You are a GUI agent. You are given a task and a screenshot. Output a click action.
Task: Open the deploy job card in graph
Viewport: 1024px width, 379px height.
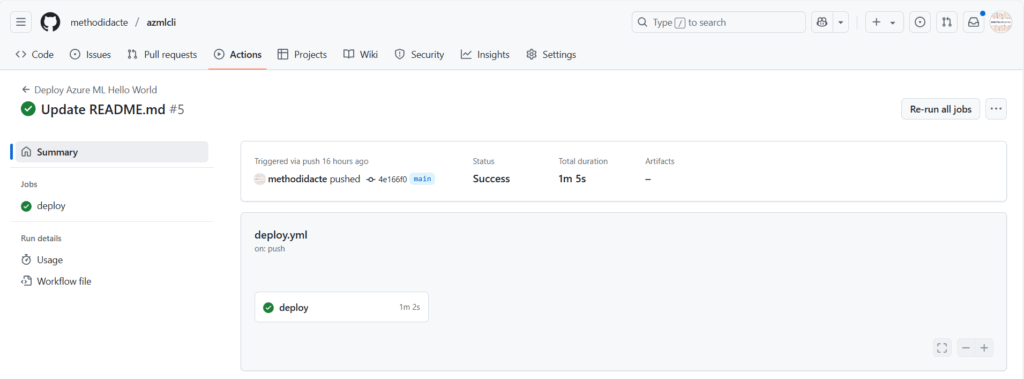tap(342, 307)
